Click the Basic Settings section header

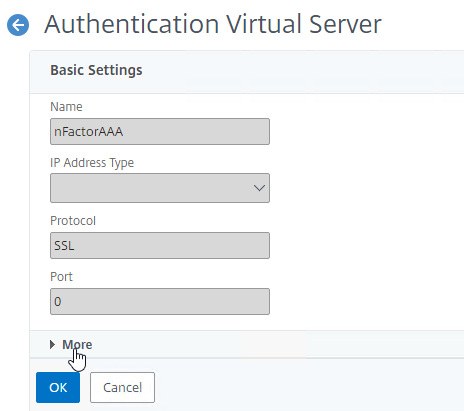click(96, 70)
